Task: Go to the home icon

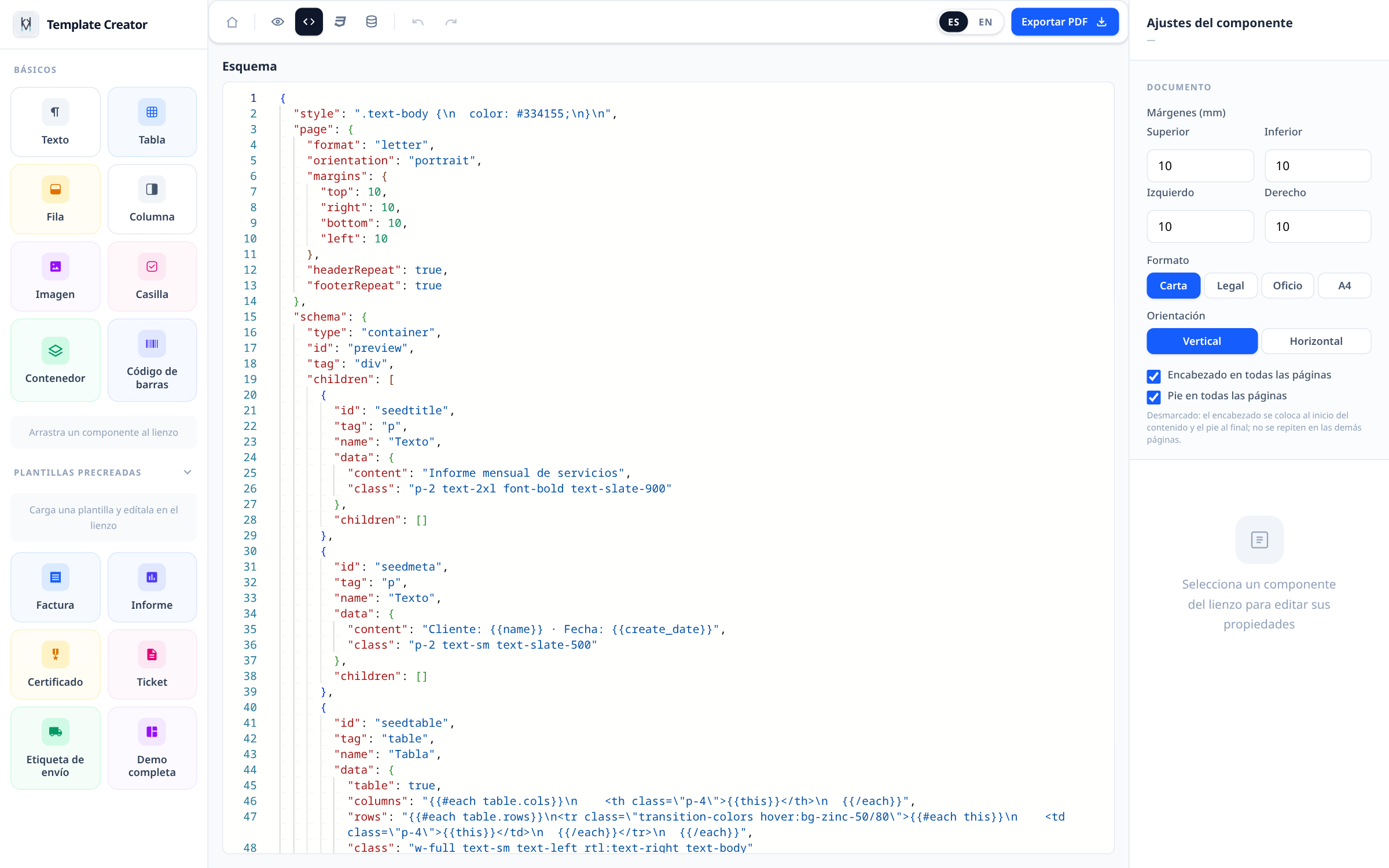Action: click(x=232, y=22)
